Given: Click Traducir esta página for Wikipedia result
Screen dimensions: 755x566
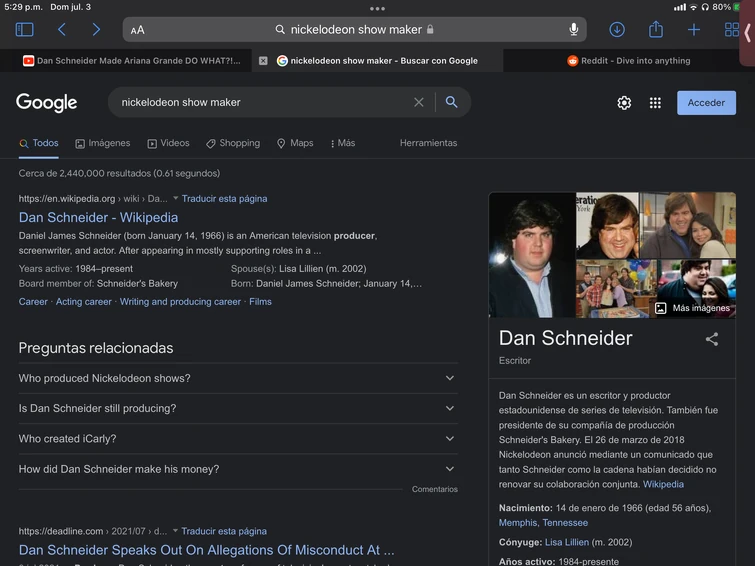Looking at the screenshot, I should pyautogui.click(x=224, y=198).
